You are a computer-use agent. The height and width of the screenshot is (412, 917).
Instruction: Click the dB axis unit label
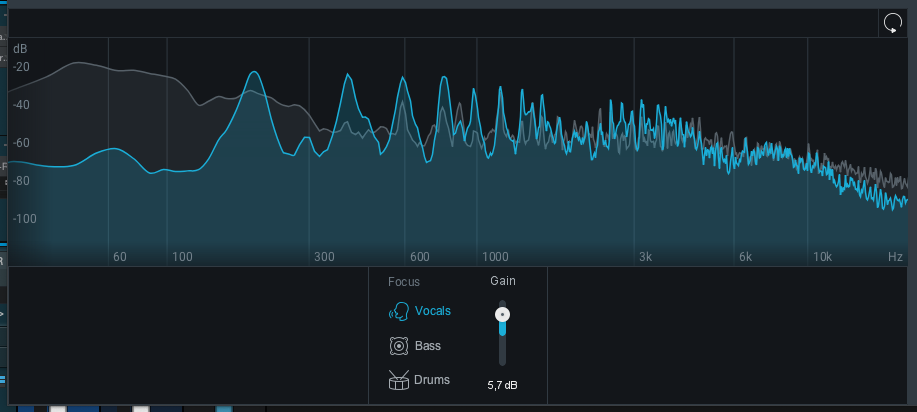20,49
